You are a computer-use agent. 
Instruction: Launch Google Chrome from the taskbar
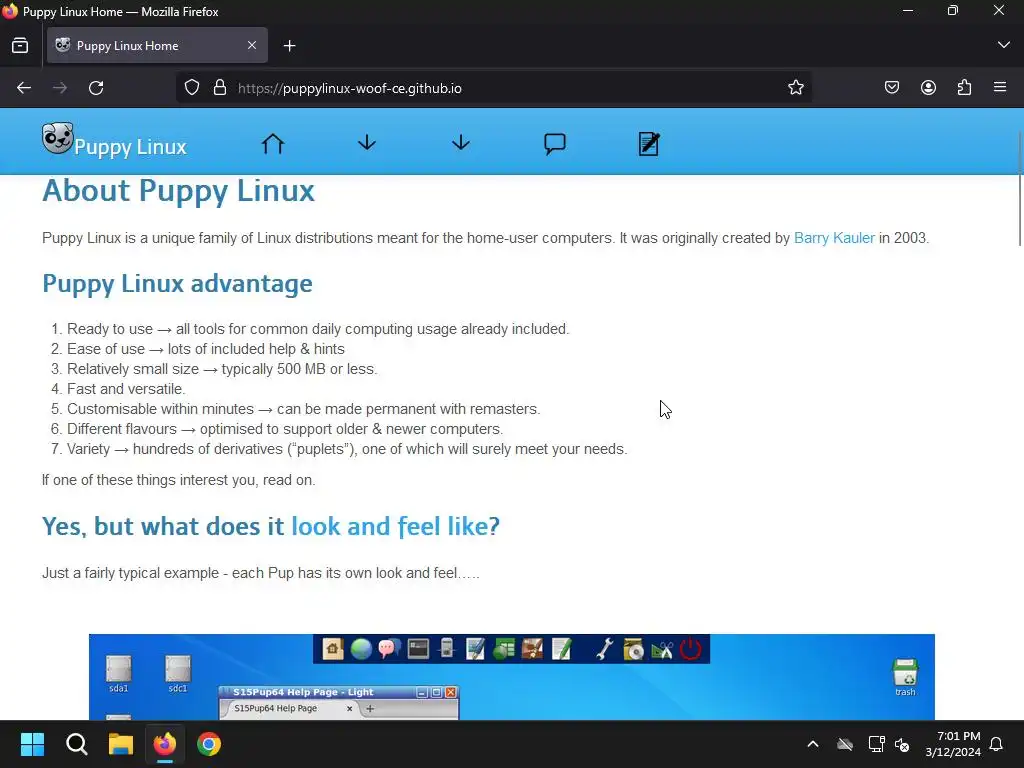209,744
